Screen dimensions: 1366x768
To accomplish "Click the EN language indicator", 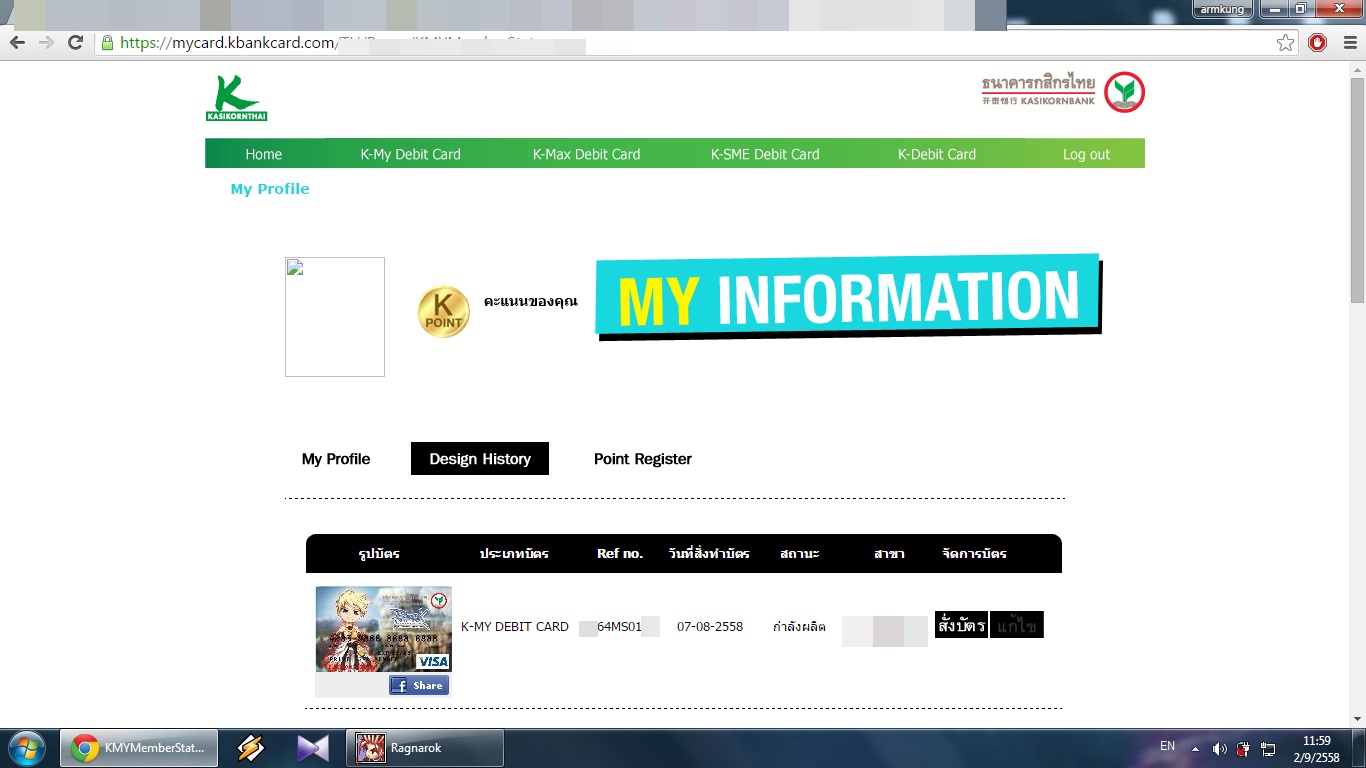I will click(1167, 746).
